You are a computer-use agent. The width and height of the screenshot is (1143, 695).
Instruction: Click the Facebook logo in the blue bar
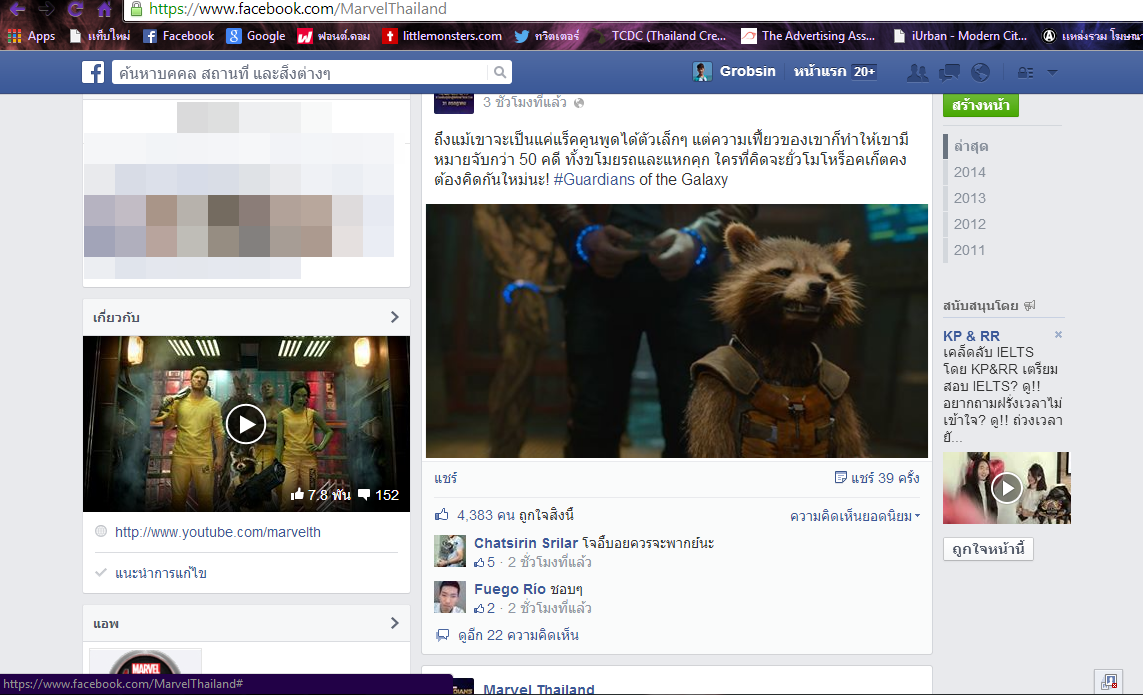click(93, 72)
